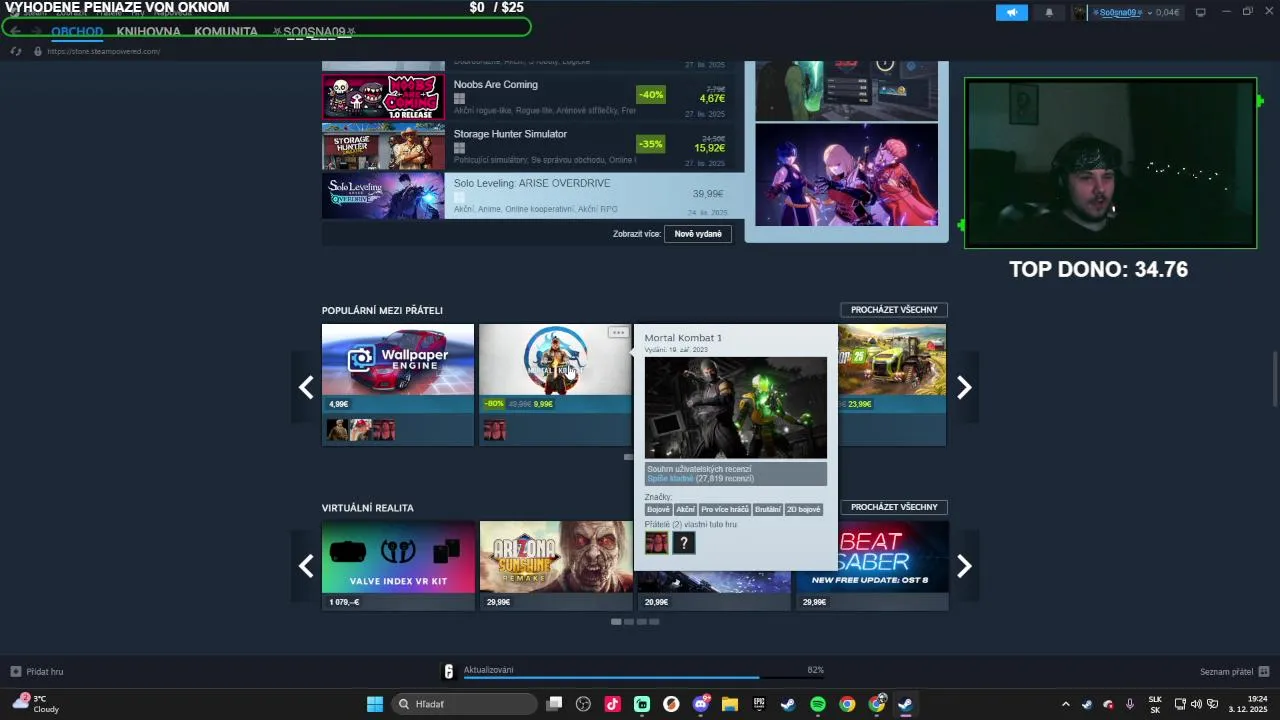Click the Pro více hráčů tag

point(725,510)
